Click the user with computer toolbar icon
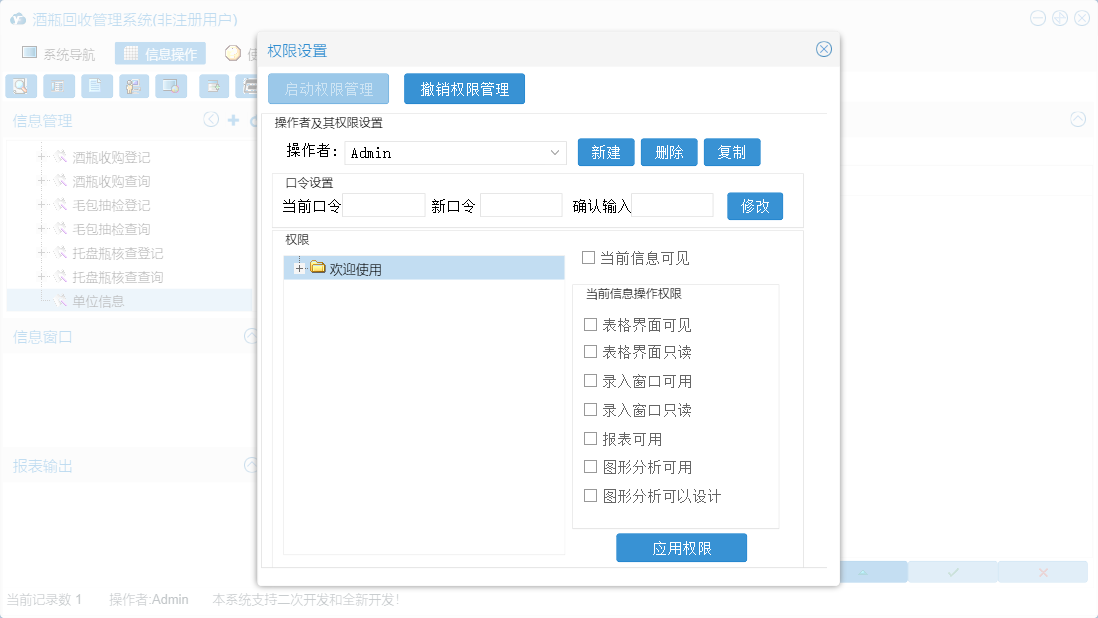 click(x=134, y=86)
